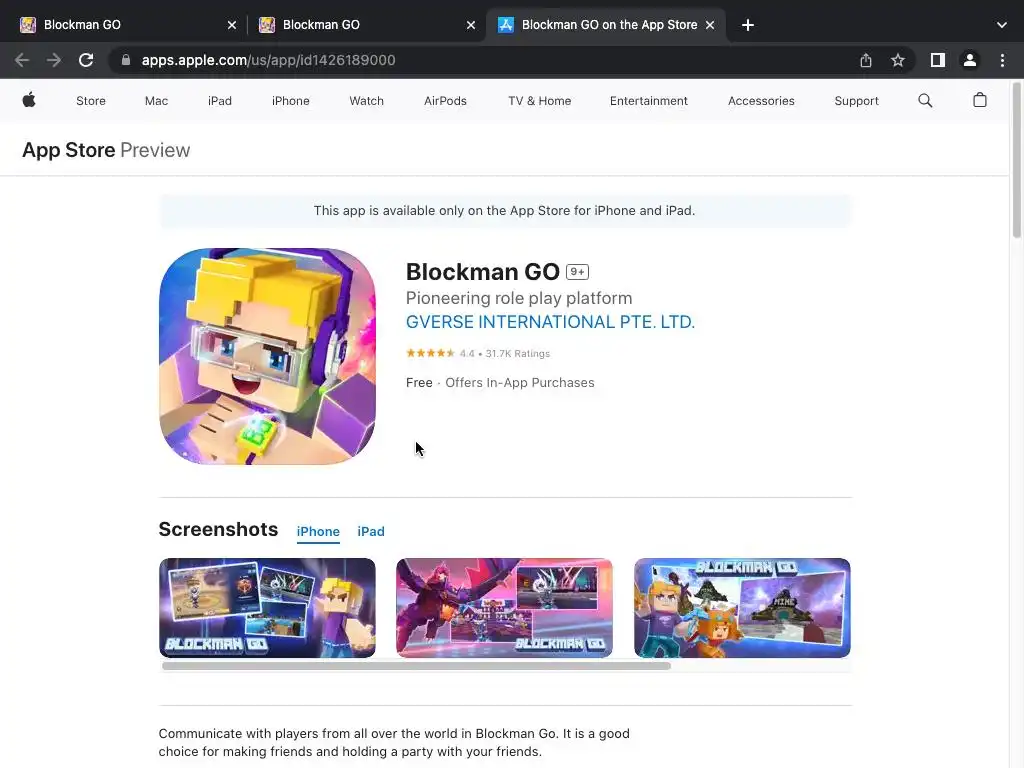
Task: Click the 'Free' price label
Action: (x=419, y=383)
